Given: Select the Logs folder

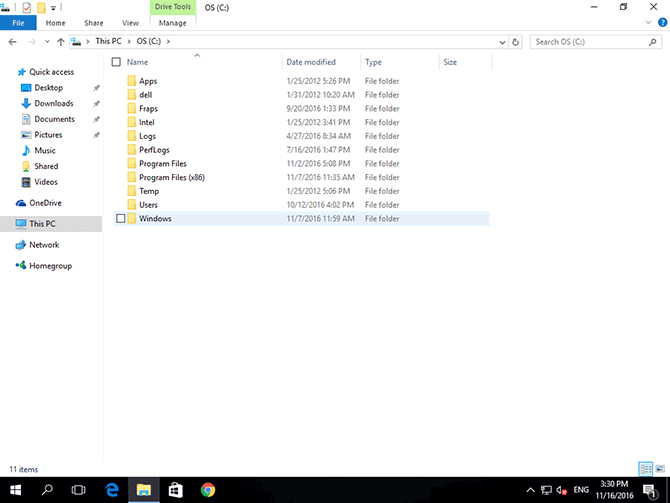Looking at the screenshot, I should pyautogui.click(x=147, y=136).
